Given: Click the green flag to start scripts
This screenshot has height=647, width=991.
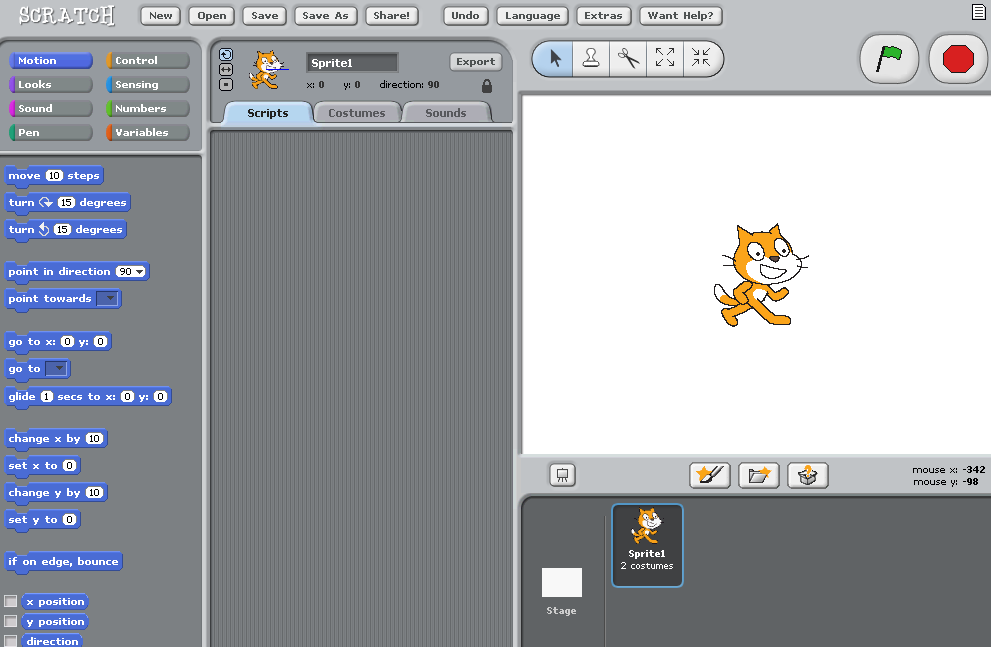Looking at the screenshot, I should (889, 59).
